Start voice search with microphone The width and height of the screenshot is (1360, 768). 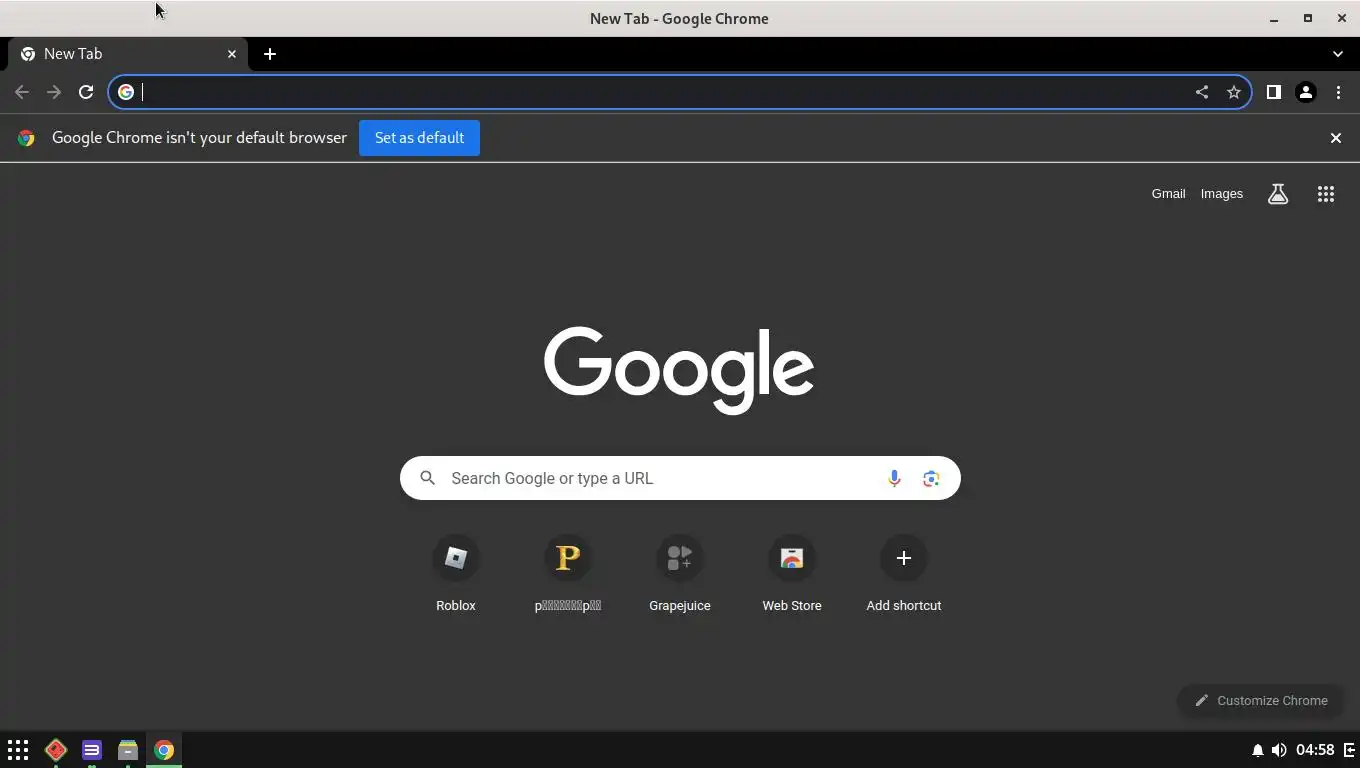[894, 478]
